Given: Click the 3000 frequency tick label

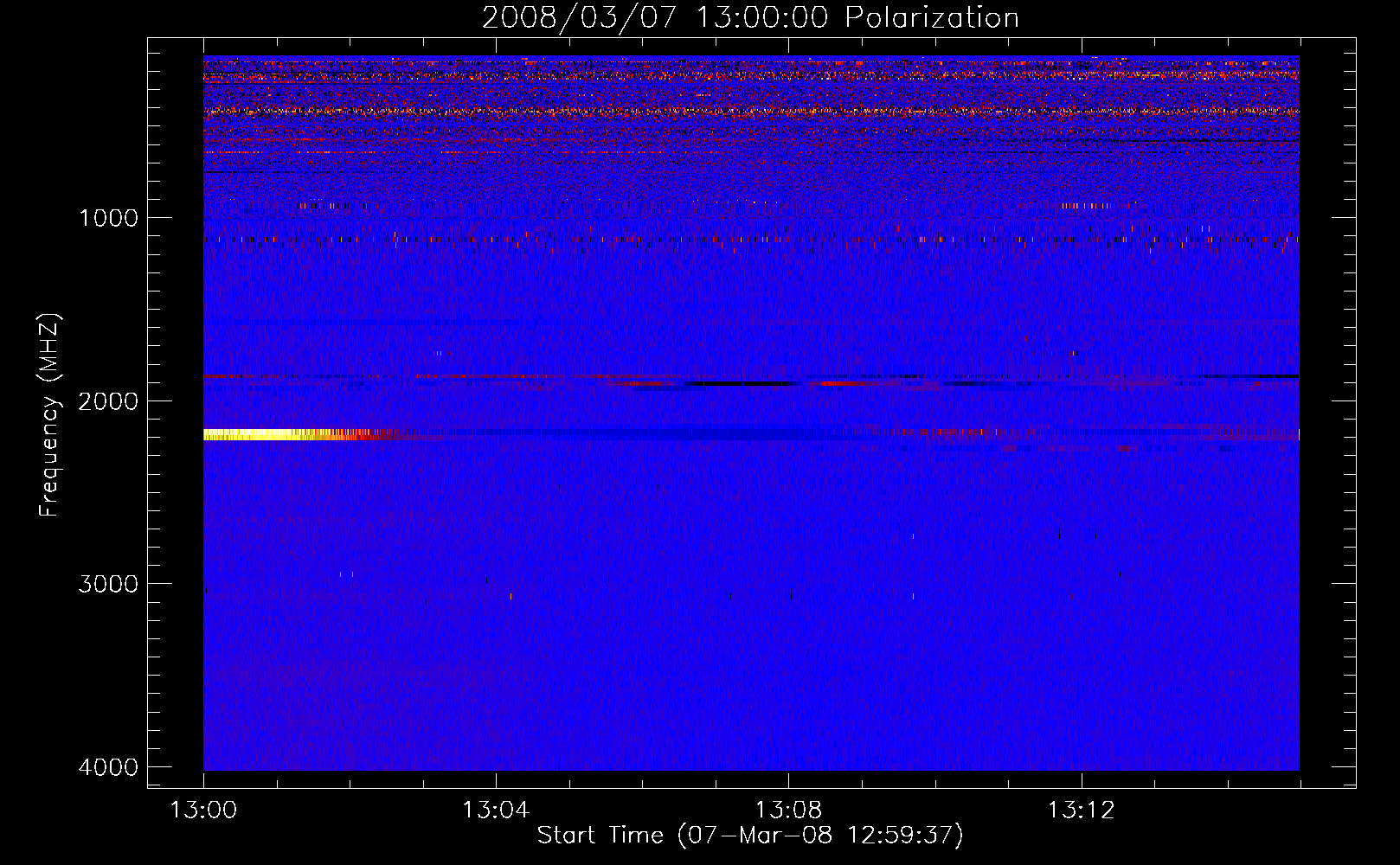Looking at the screenshot, I should tap(108, 584).
